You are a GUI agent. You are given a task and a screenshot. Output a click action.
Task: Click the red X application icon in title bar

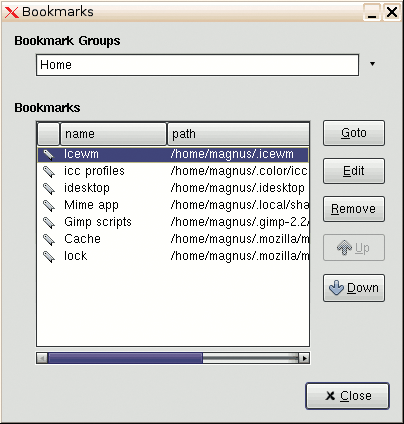(12, 12)
